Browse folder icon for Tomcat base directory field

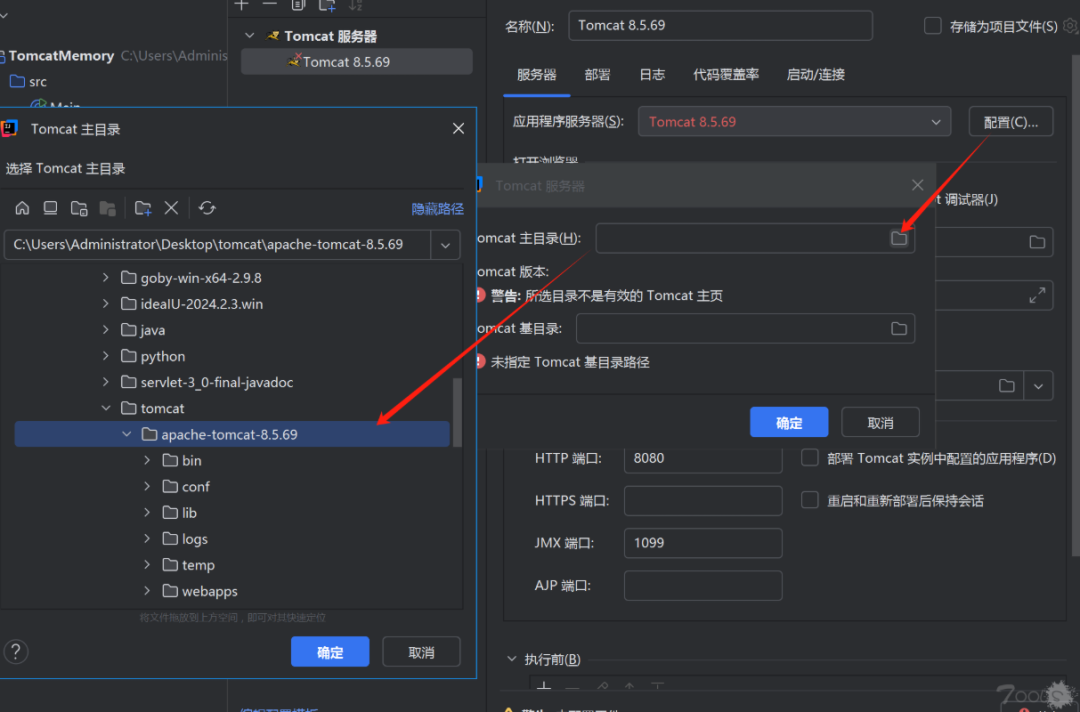(899, 328)
